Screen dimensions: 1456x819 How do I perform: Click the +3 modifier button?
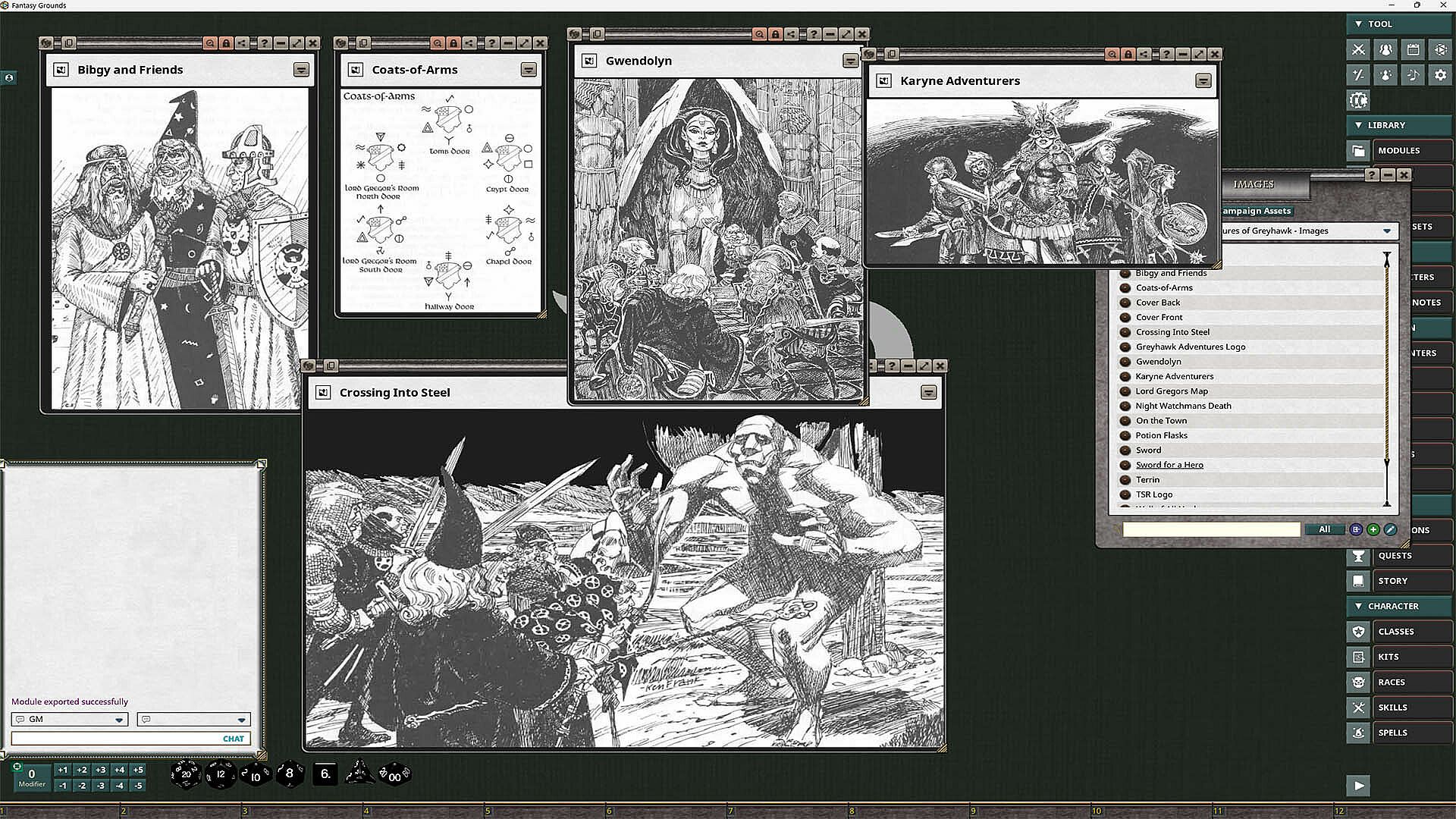pyautogui.click(x=101, y=770)
